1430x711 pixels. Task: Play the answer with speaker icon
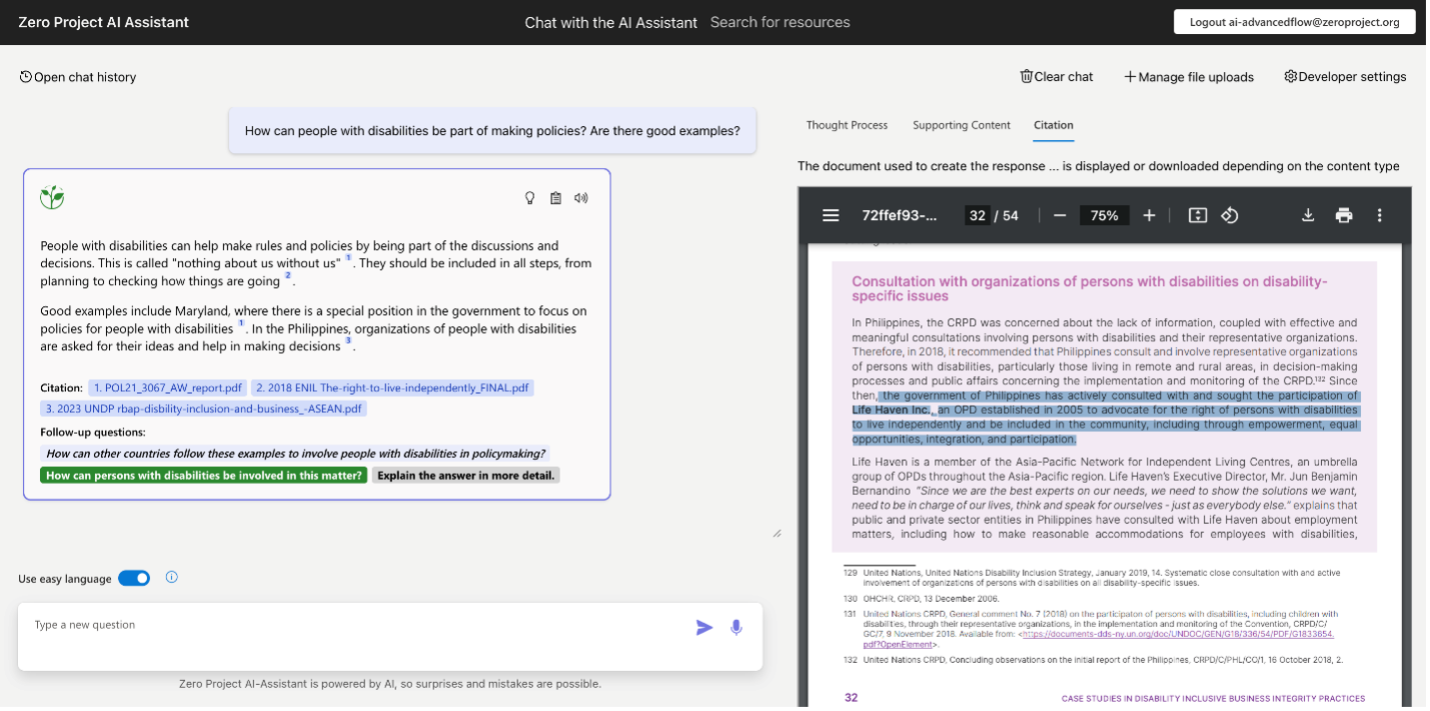581,198
